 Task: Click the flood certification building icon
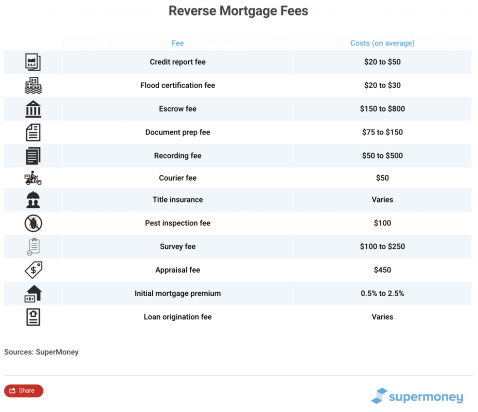click(33, 85)
